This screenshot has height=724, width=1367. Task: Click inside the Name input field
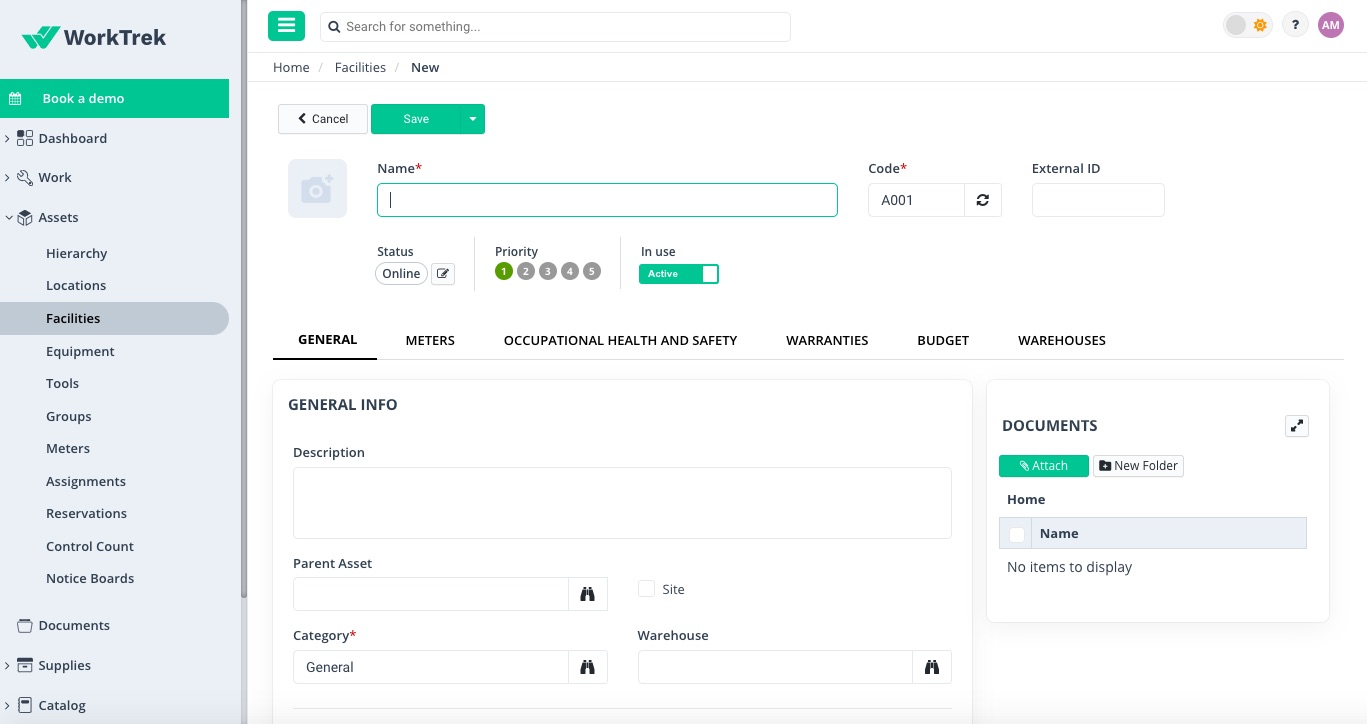(x=607, y=199)
